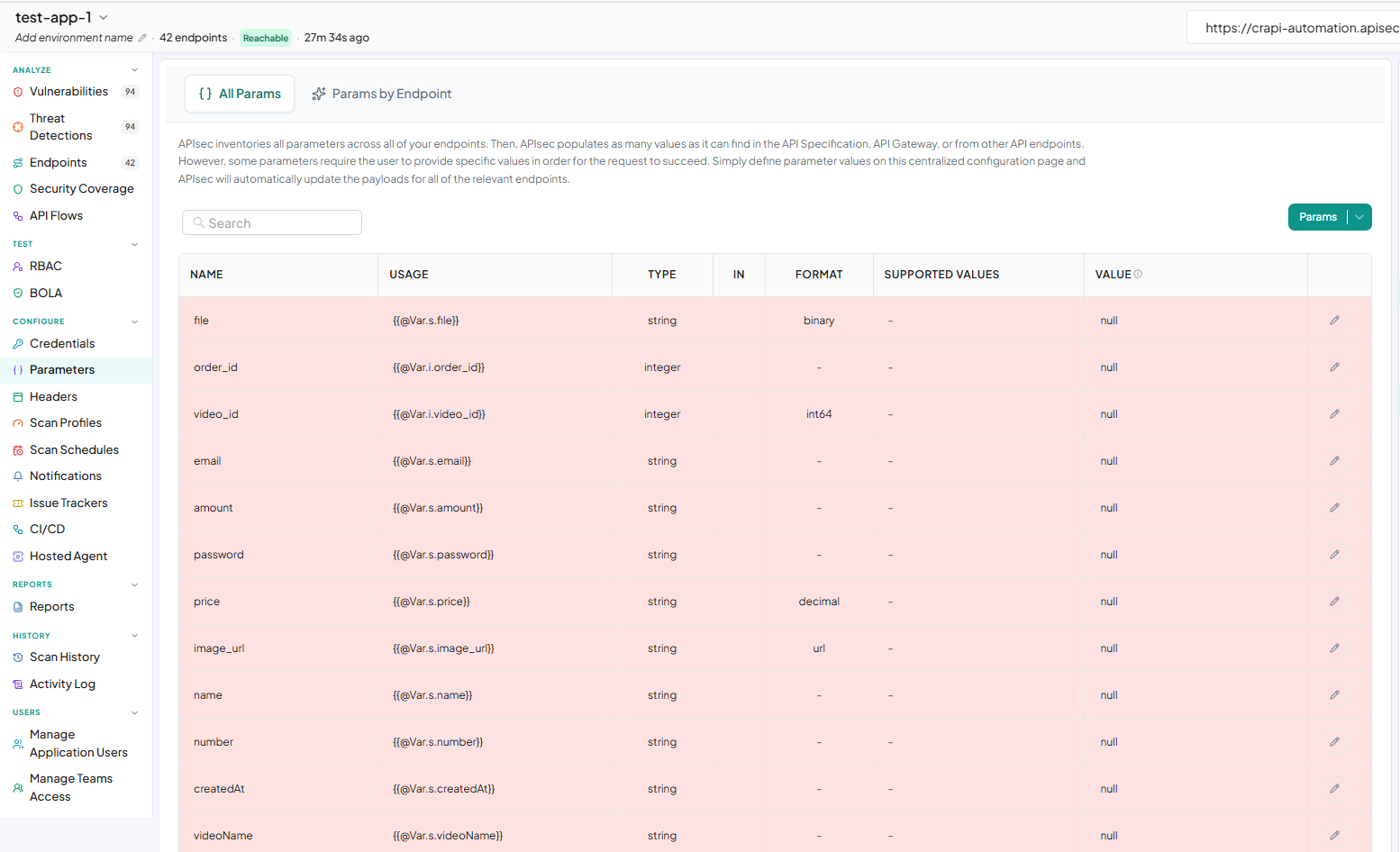1400x852 pixels.
Task: Collapse the REPORTS sidebar section
Action: tap(134, 585)
